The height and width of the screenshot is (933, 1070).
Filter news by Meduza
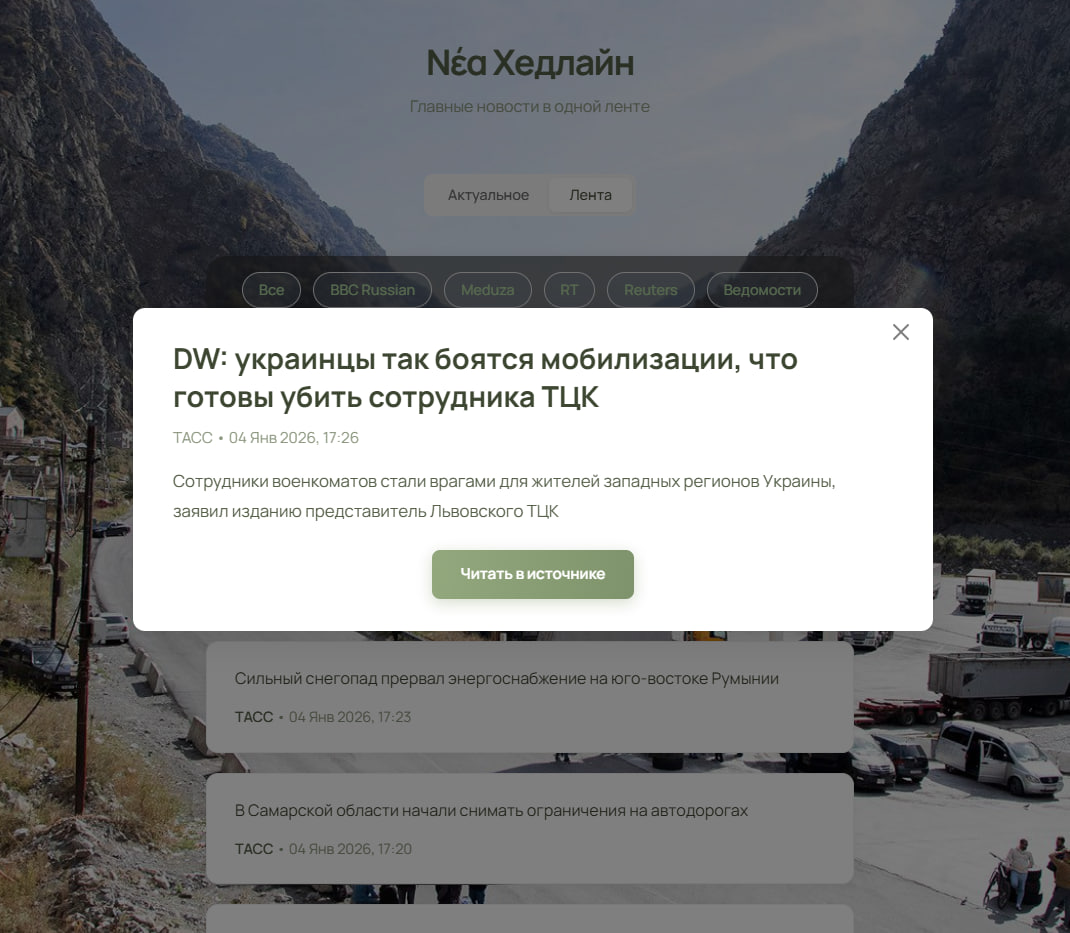pos(487,290)
